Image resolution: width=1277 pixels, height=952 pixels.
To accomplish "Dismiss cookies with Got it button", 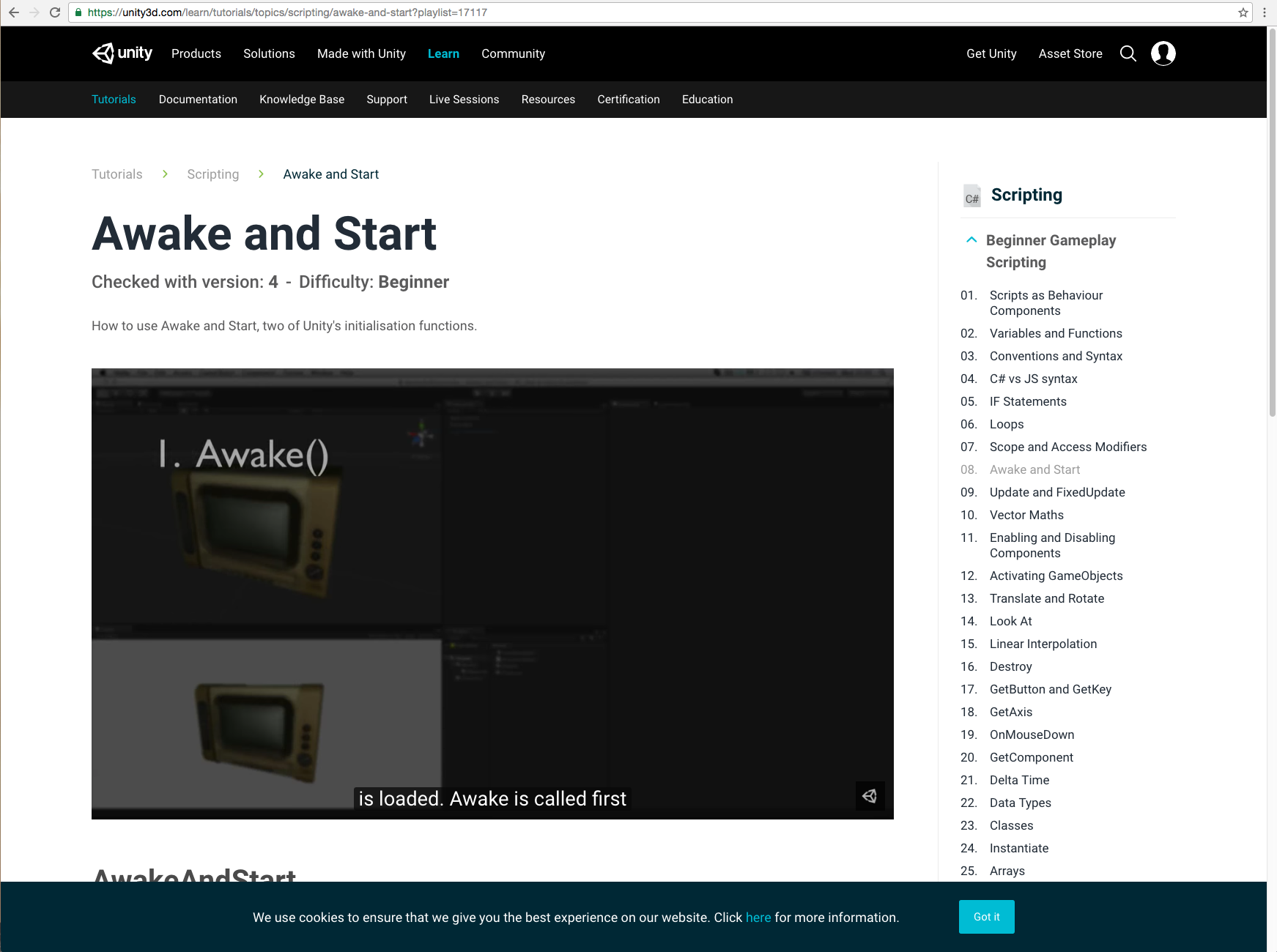I will pyautogui.click(x=986, y=917).
